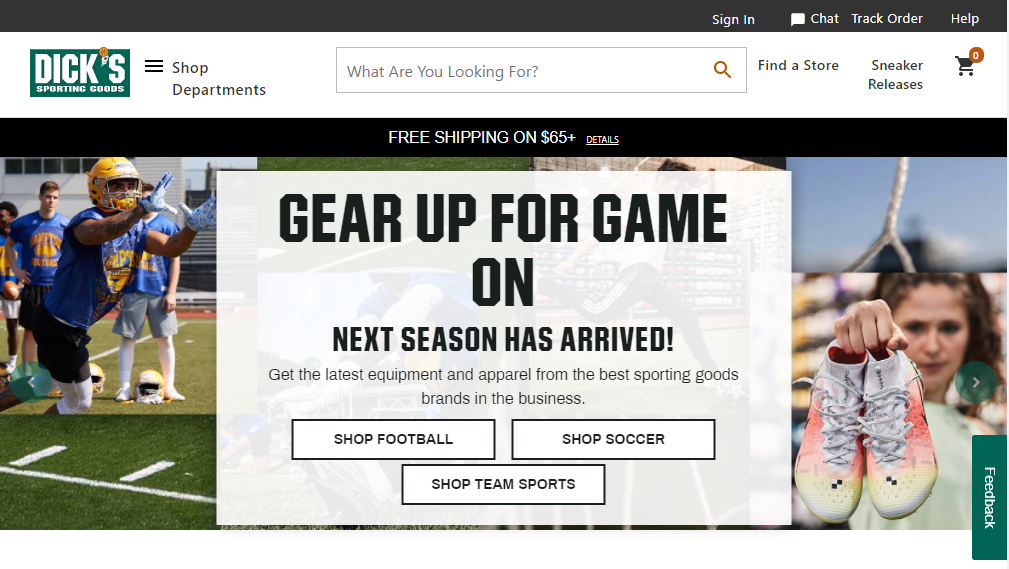This screenshot has height=569, width=1009.
Task: Open the hamburger Shop Departments menu icon
Action: [154, 66]
